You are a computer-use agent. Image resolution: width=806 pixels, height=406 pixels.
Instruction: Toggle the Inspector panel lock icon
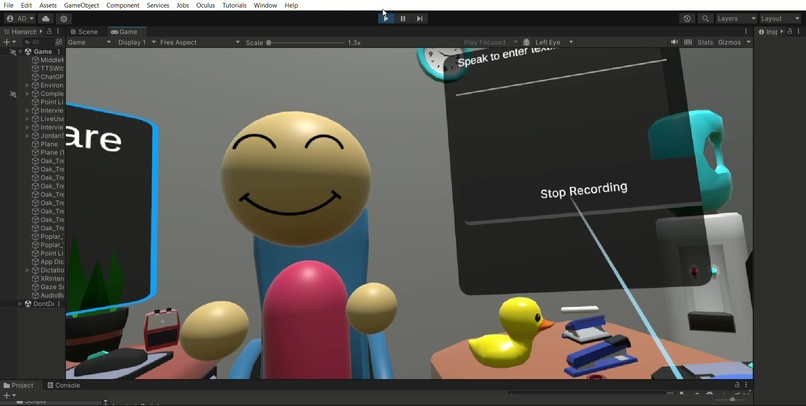click(789, 32)
